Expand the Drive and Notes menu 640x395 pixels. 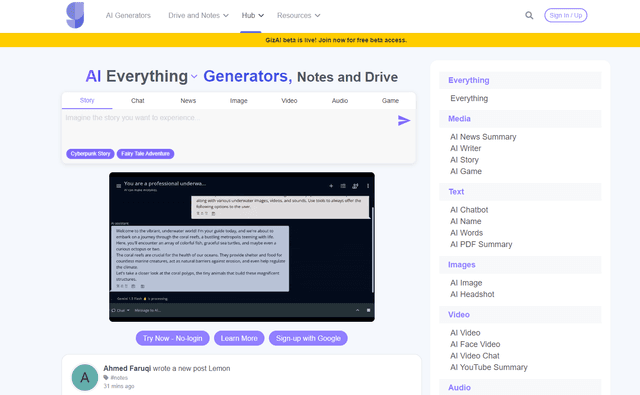click(198, 16)
